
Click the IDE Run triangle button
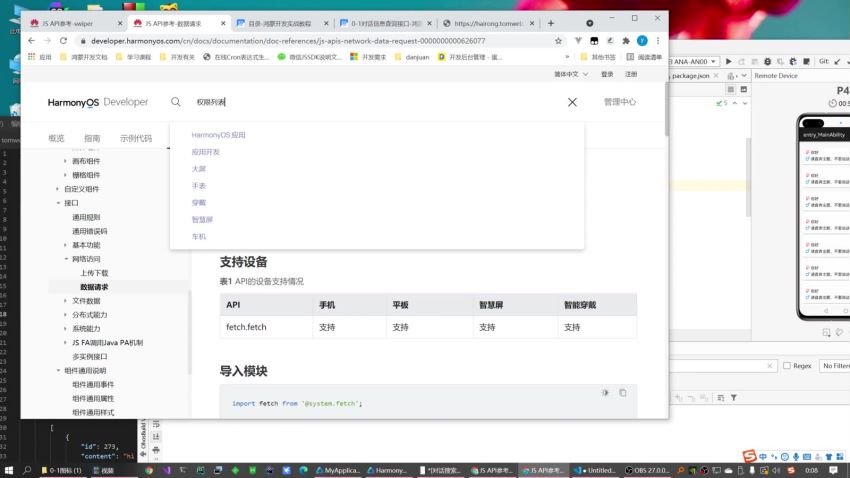[729, 62]
